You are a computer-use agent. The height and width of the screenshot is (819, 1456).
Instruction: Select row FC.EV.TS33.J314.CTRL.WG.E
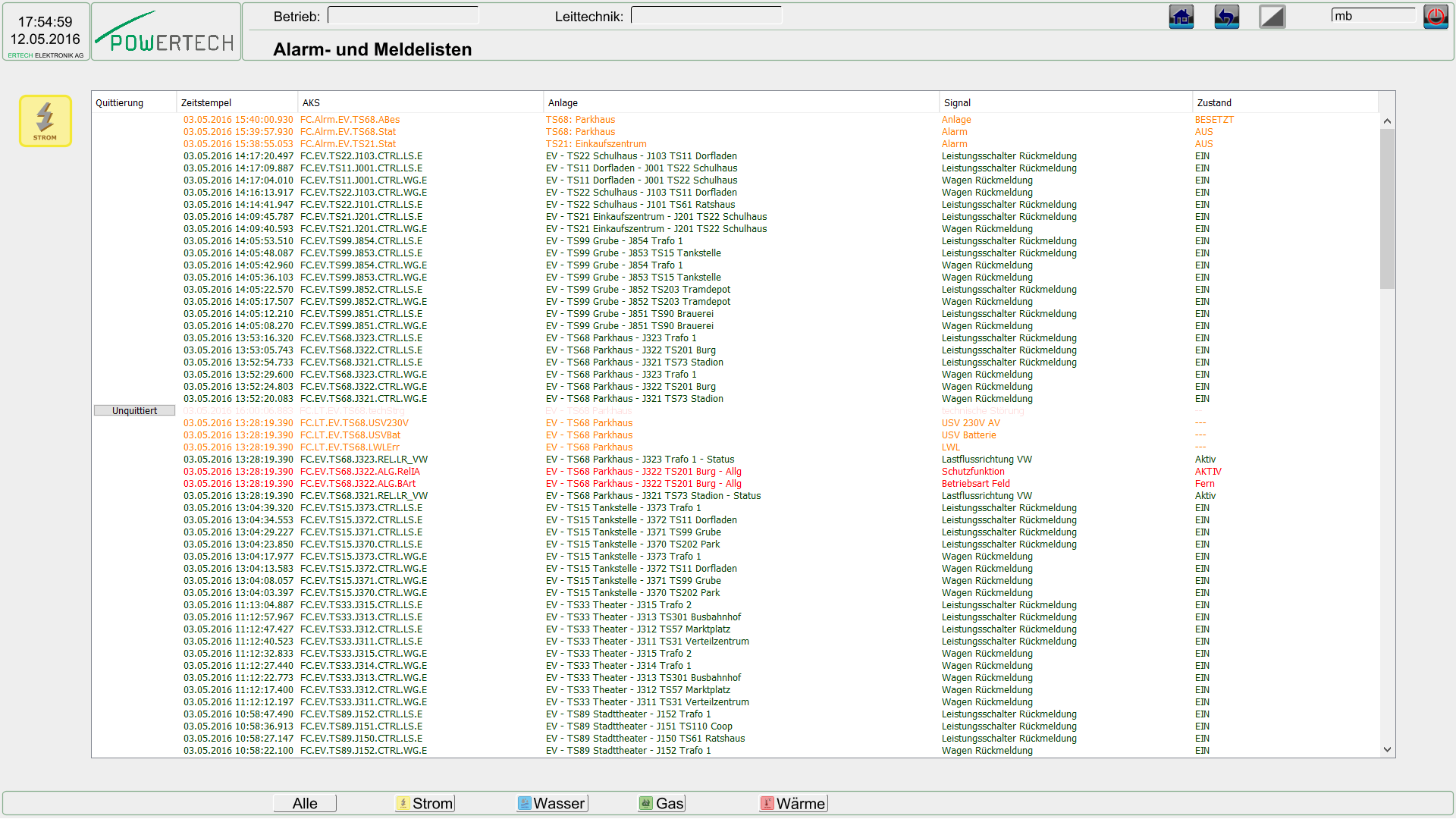coord(736,666)
